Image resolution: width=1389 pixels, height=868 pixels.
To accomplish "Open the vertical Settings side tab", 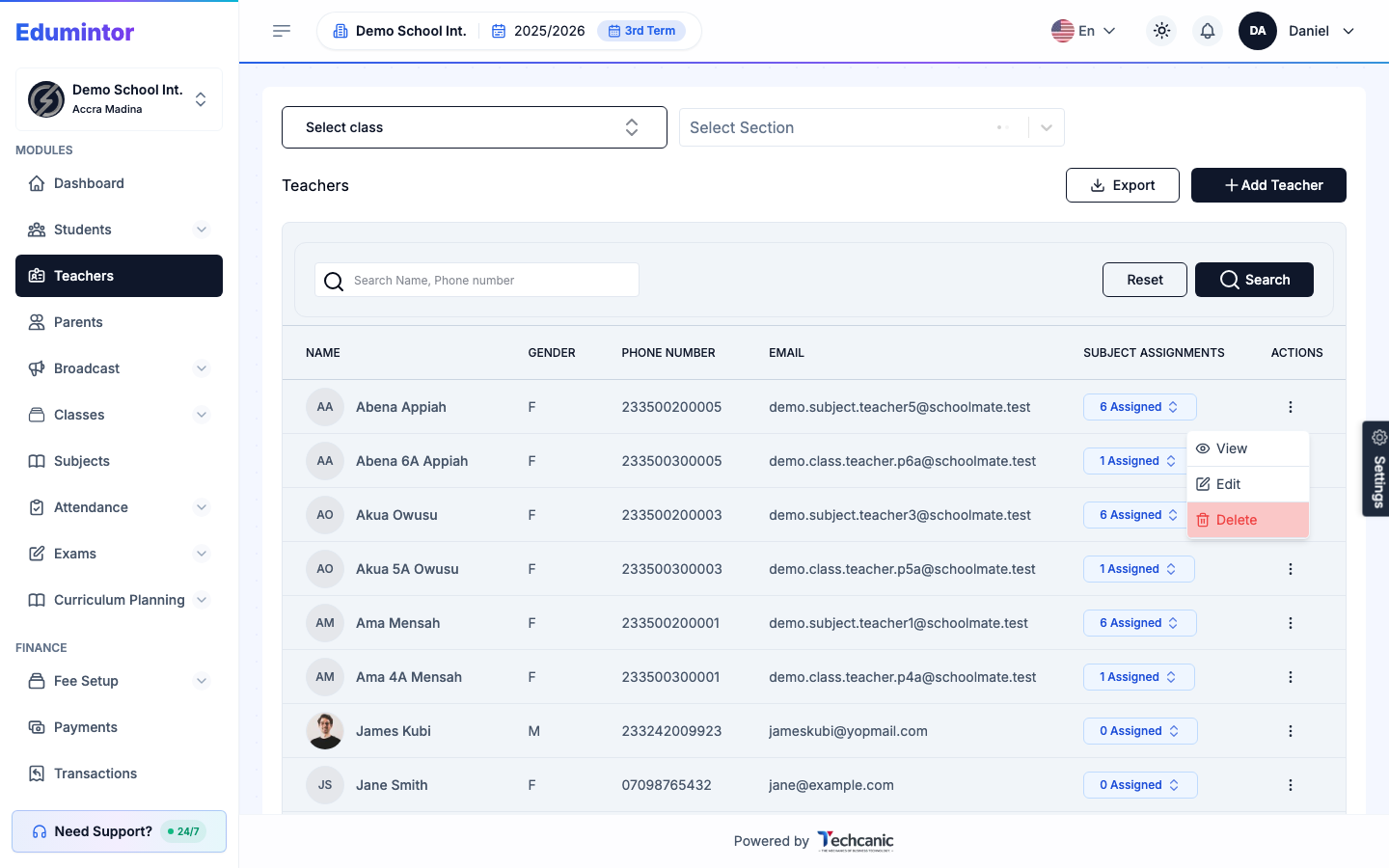I will tap(1376, 469).
